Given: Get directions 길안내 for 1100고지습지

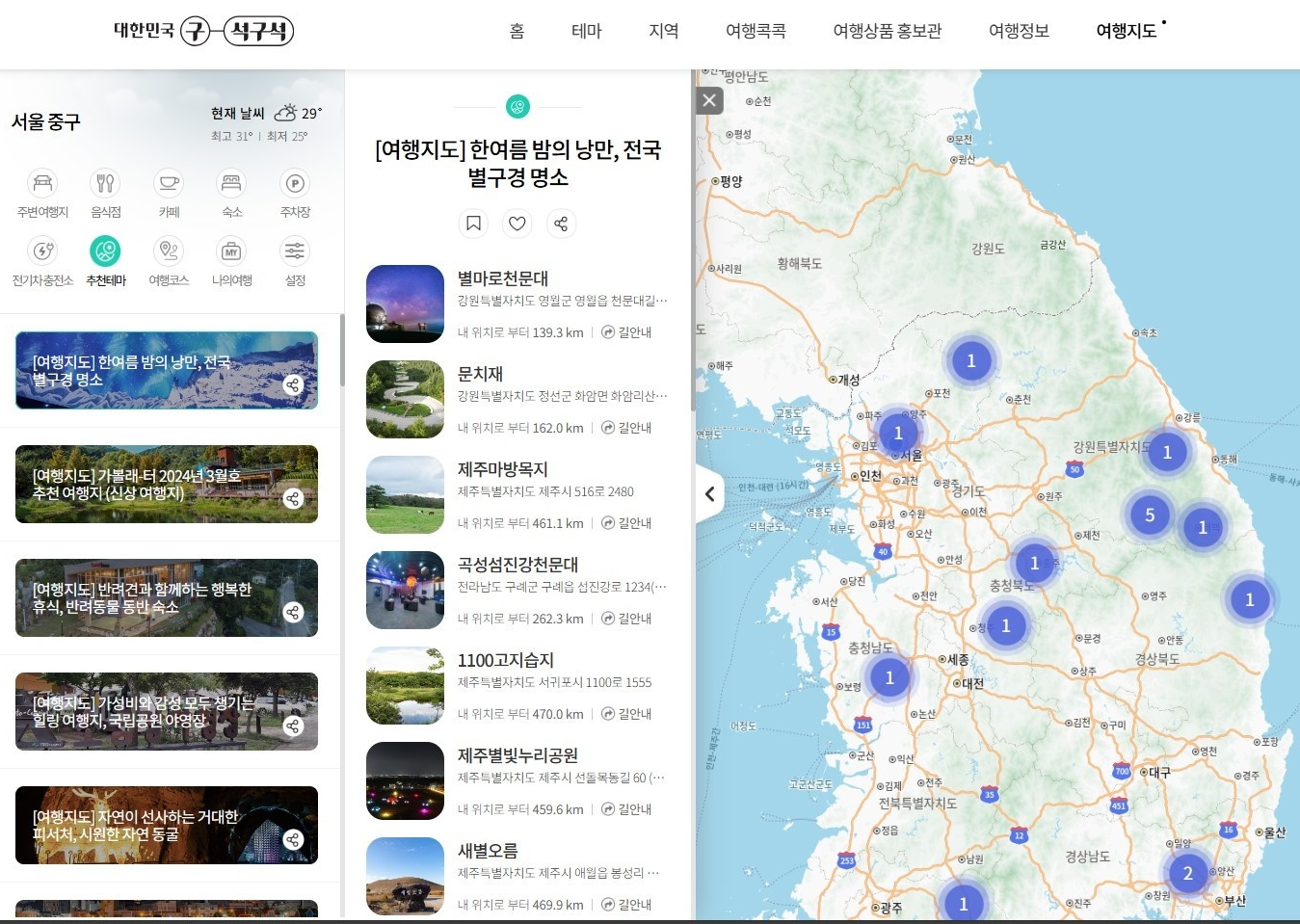Looking at the screenshot, I should pyautogui.click(x=626, y=714).
